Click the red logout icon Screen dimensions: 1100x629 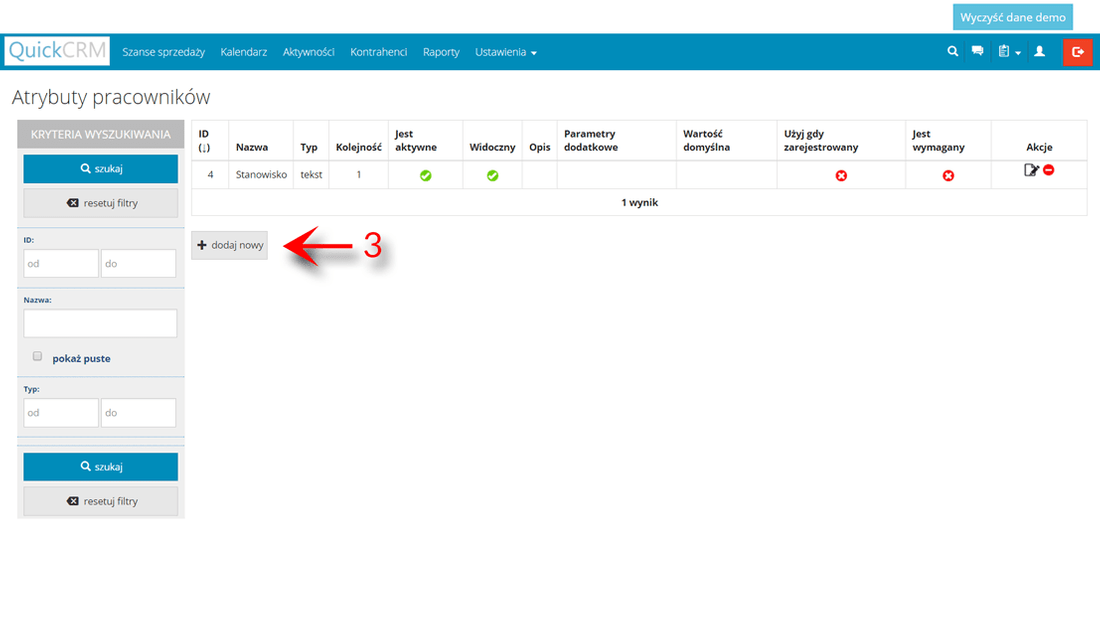tap(1077, 52)
